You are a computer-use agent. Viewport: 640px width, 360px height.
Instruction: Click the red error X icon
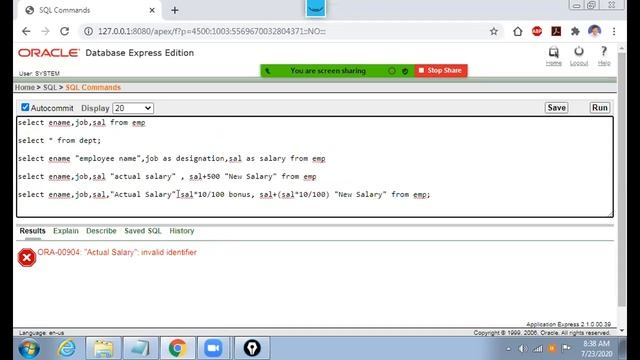(27, 258)
